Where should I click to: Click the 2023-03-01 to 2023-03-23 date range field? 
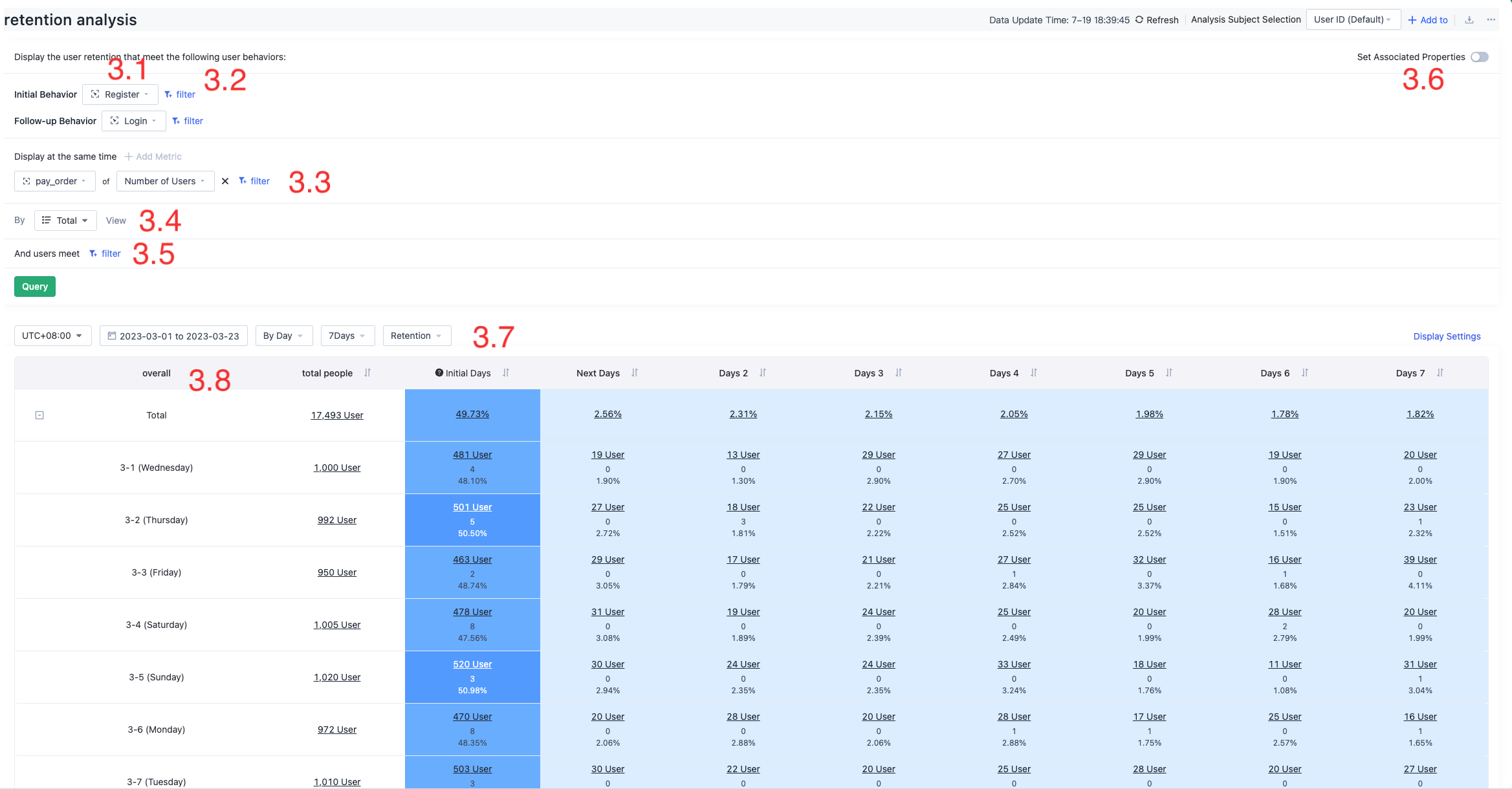pyautogui.click(x=173, y=336)
